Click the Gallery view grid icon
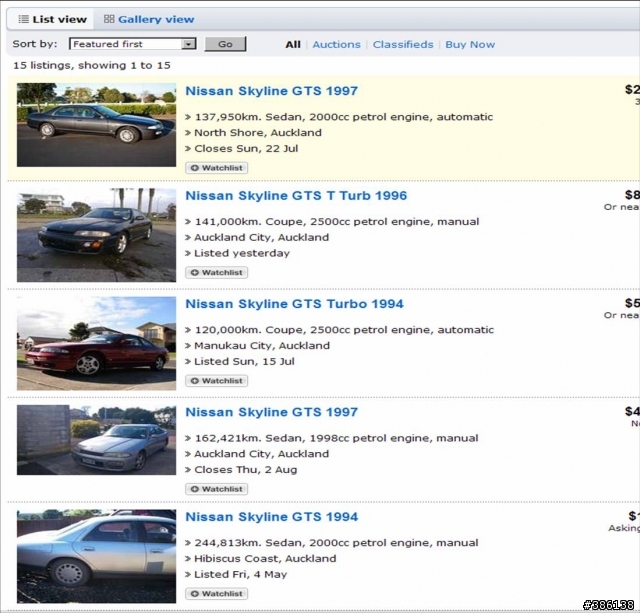Image resolution: width=640 pixels, height=613 pixels. pyautogui.click(x=109, y=19)
